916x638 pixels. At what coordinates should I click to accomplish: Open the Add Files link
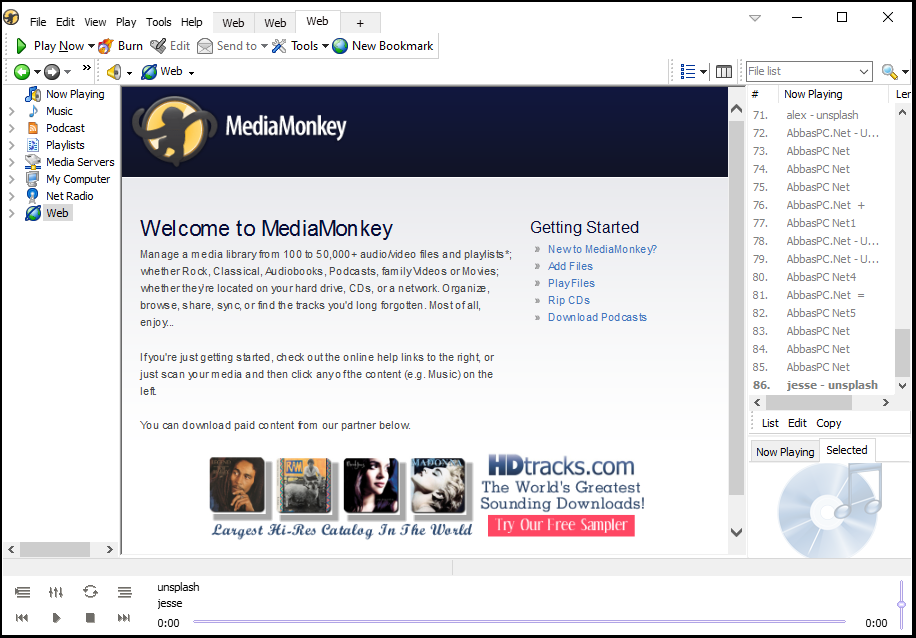pyautogui.click(x=570, y=266)
